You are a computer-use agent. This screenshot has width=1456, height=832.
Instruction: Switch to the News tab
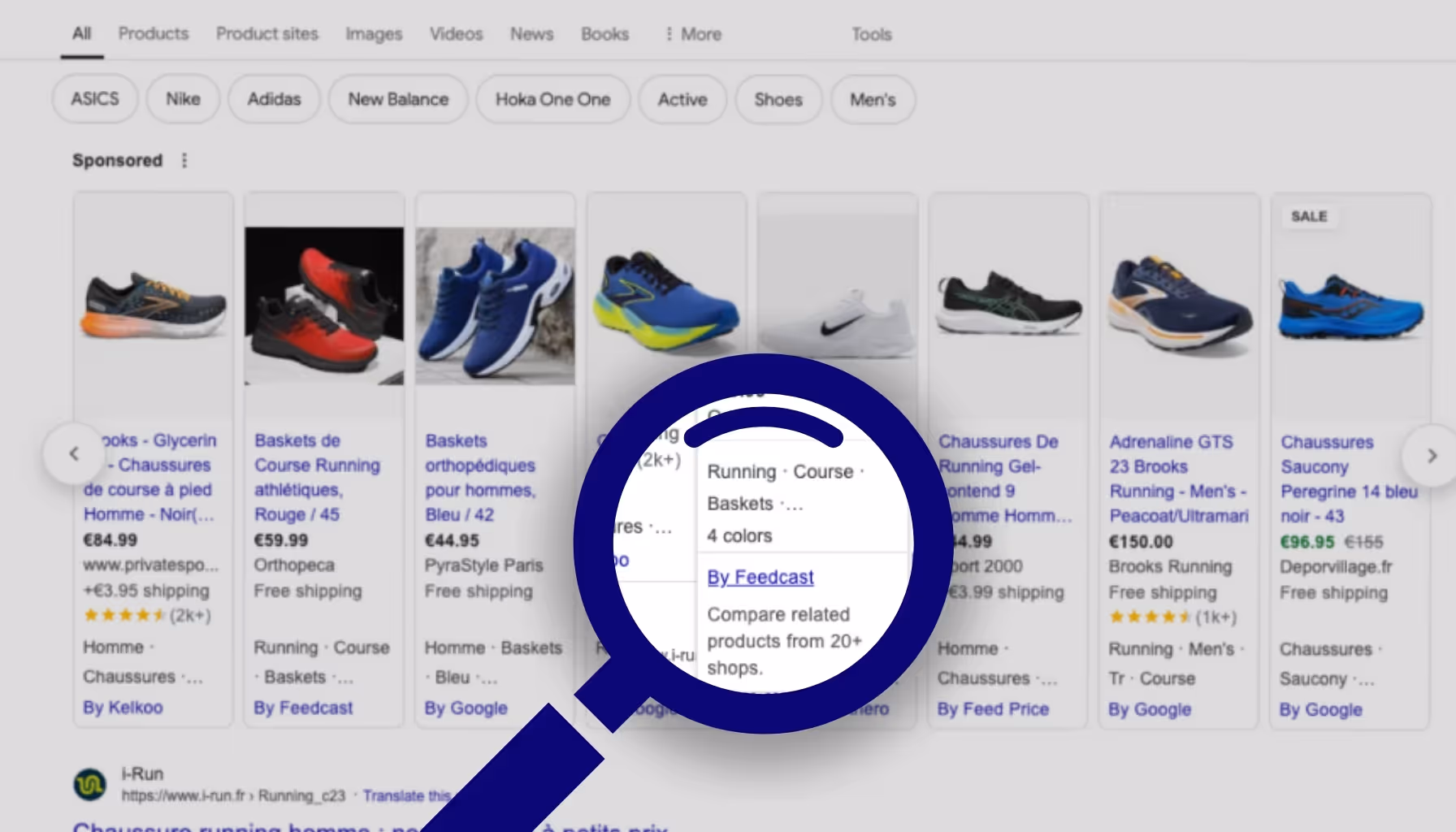[531, 34]
